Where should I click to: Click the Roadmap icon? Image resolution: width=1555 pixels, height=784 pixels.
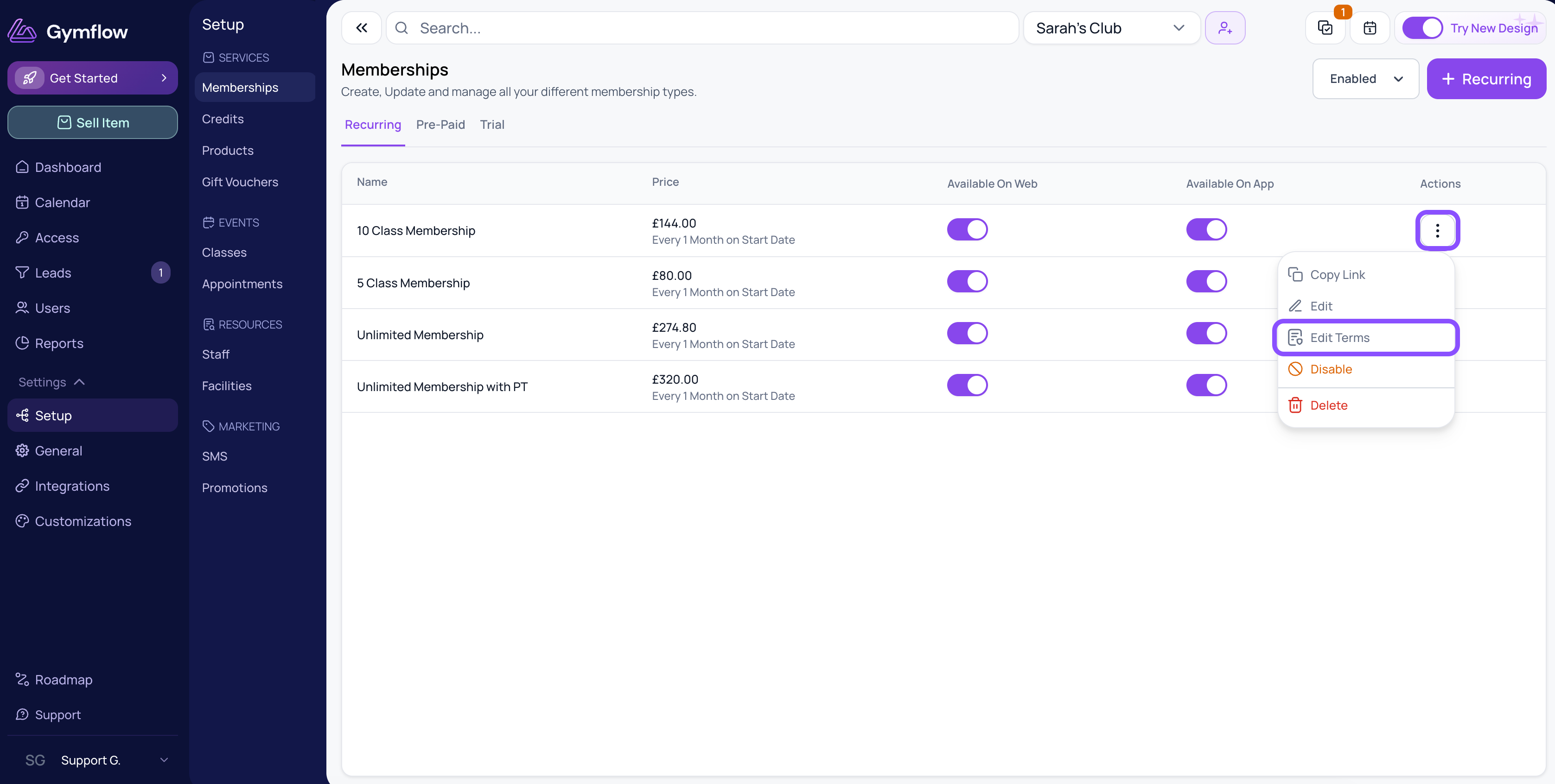pos(22,680)
